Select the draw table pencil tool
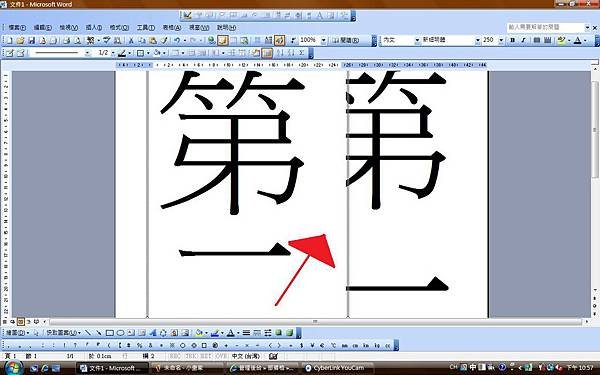Viewport: 600px width, 375px height. click(9, 53)
